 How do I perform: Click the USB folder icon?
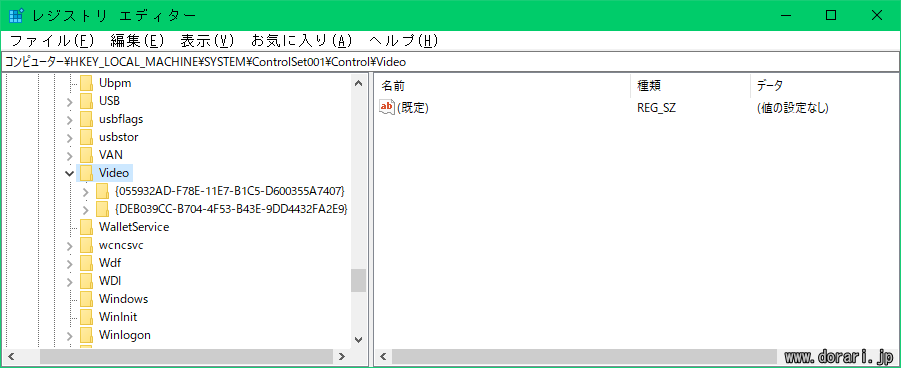[86, 101]
